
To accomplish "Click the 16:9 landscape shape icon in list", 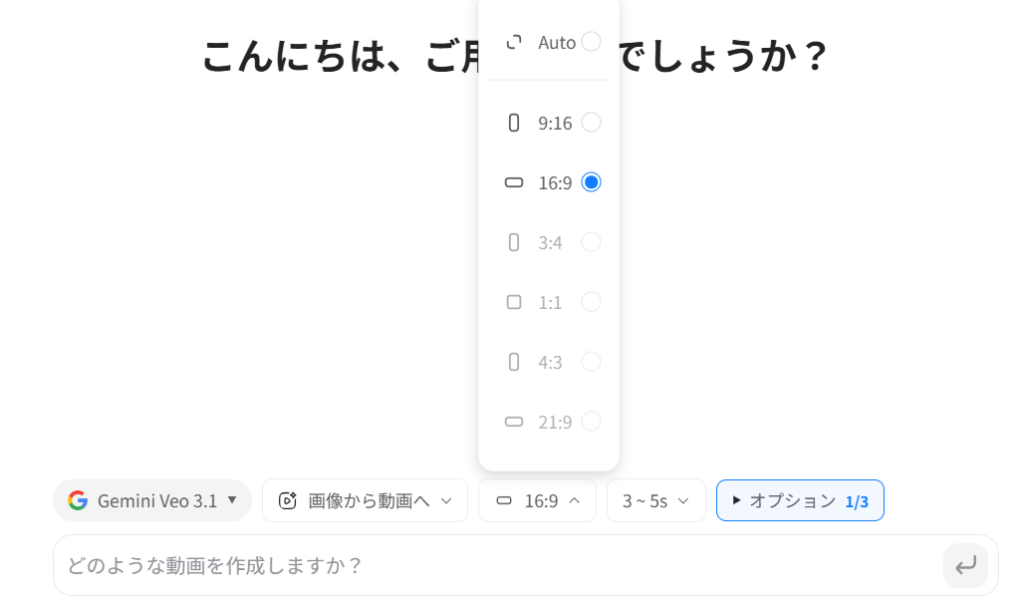I will coord(514,183).
